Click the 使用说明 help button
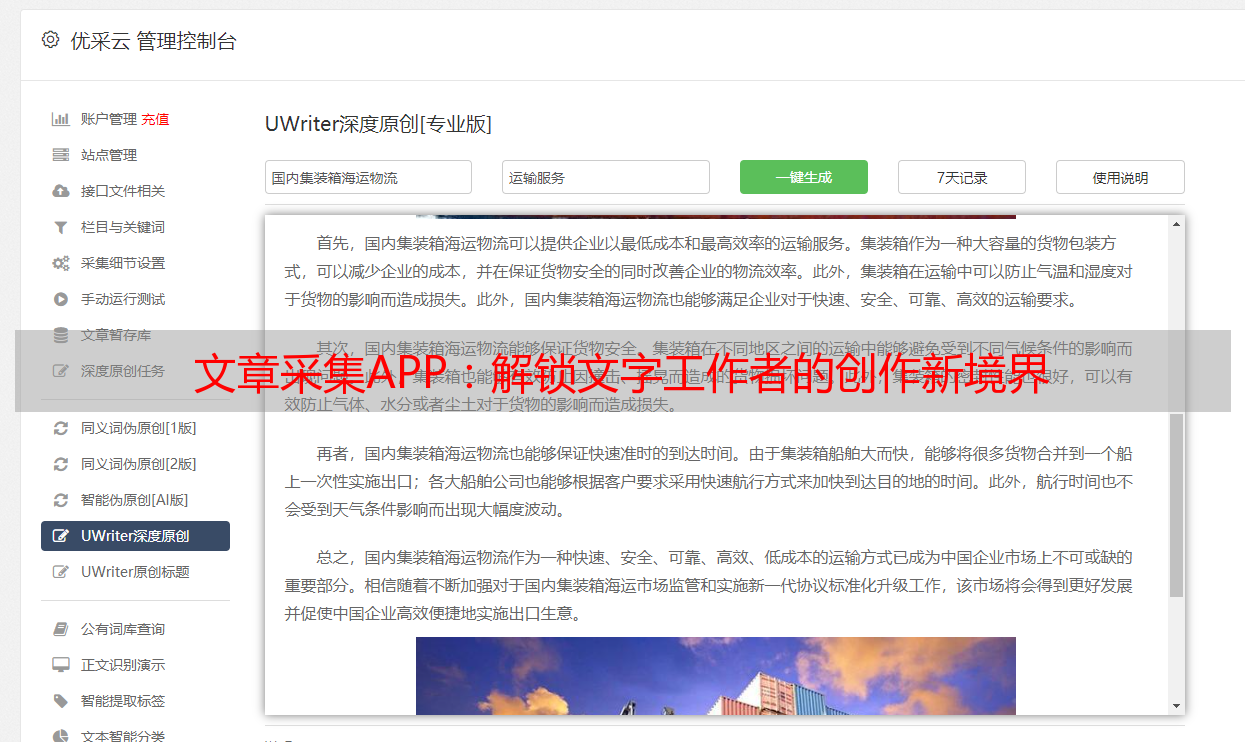 1120,177
